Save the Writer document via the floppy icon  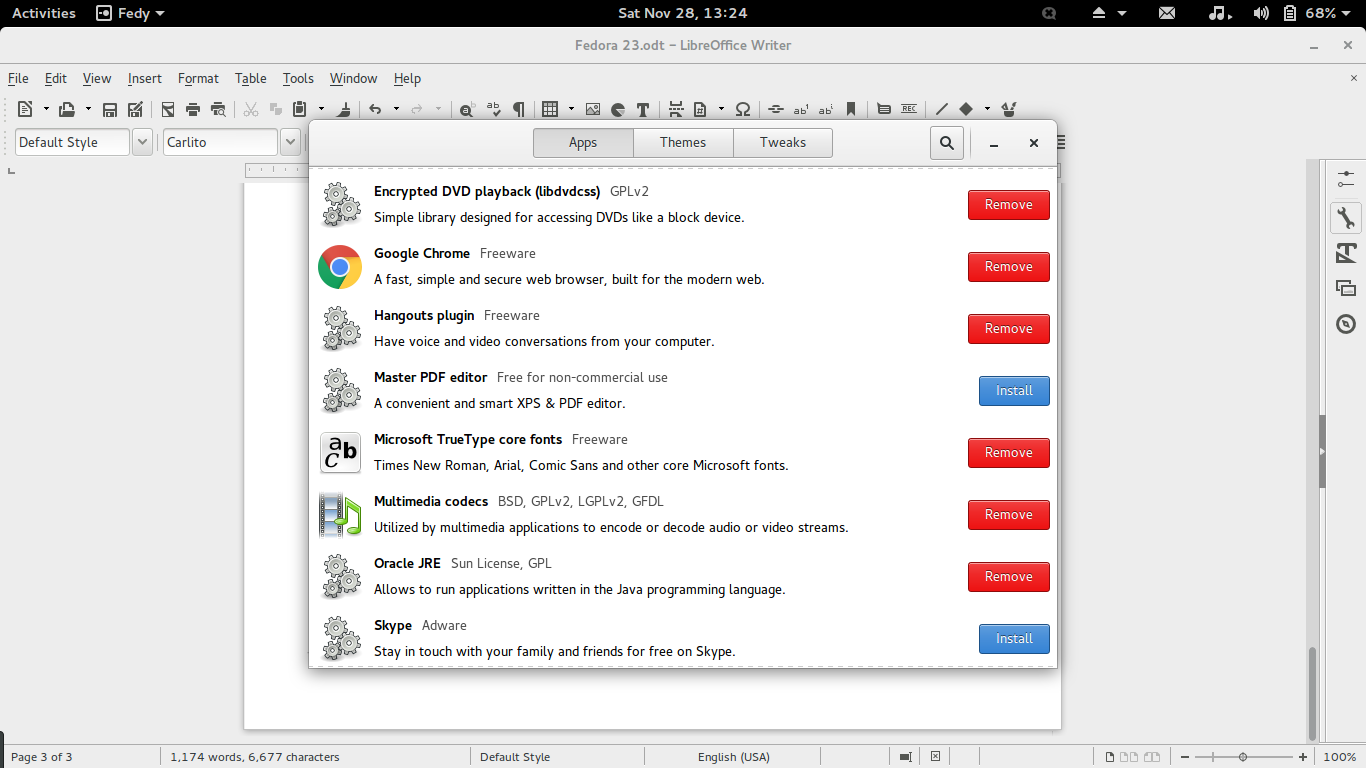110,109
